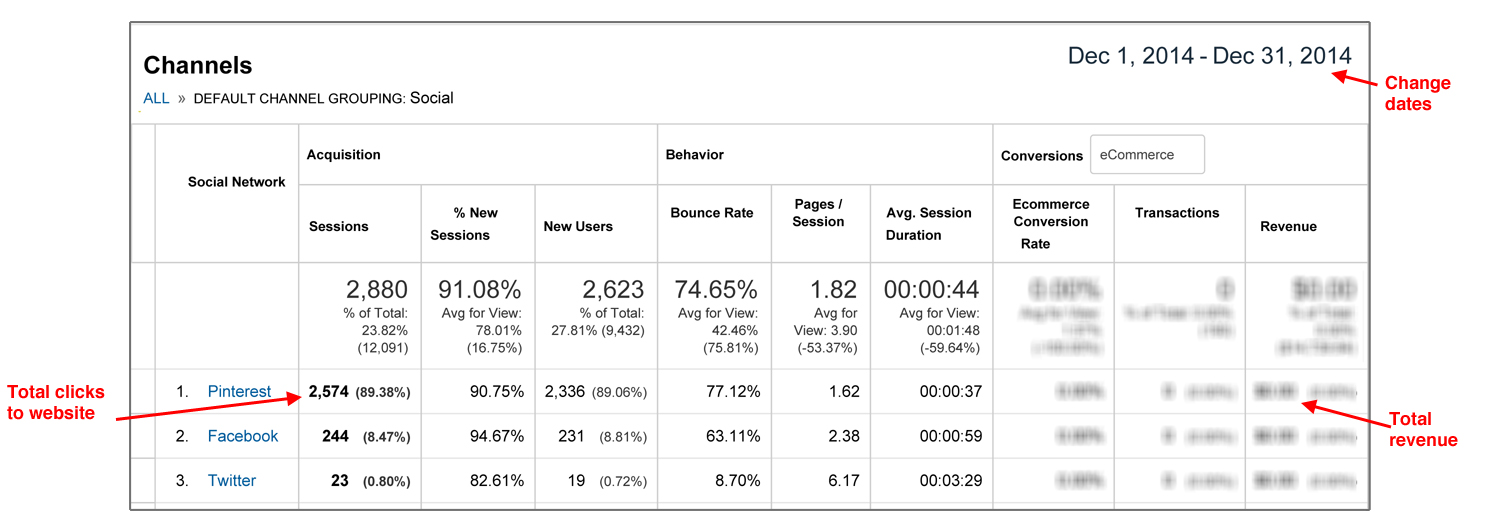Screen dimensions: 1500x526
Task: Sort by Ecommerce Conversion Rate header
Action: [x=1050, y=223]
